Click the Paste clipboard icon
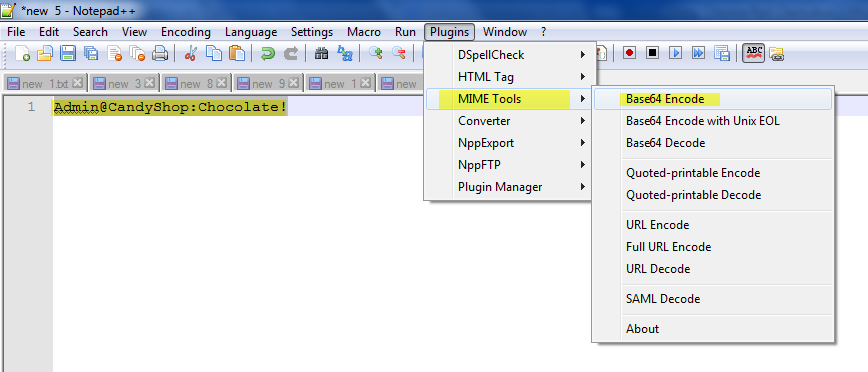868x372 pixels. (x=237, y=54)
